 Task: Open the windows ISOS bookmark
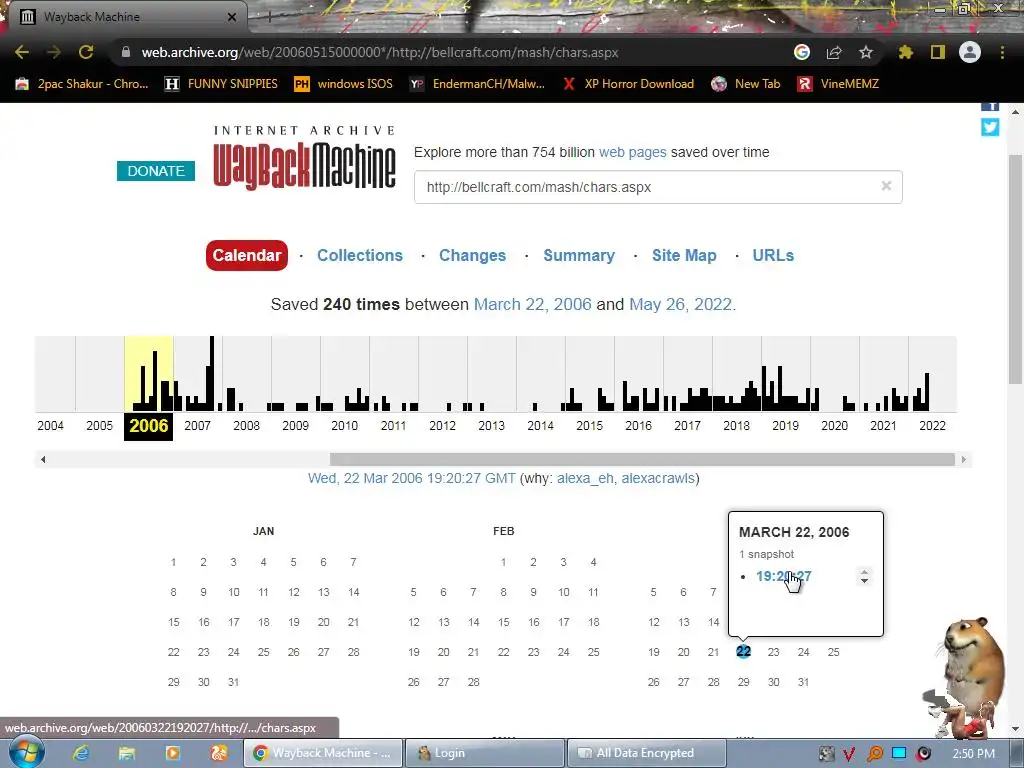[344, 84]
